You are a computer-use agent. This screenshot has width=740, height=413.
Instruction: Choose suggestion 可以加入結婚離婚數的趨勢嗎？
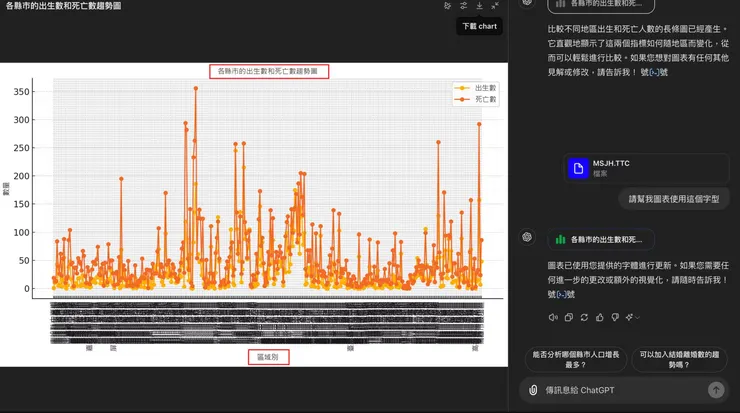click(x=679, y=359)
